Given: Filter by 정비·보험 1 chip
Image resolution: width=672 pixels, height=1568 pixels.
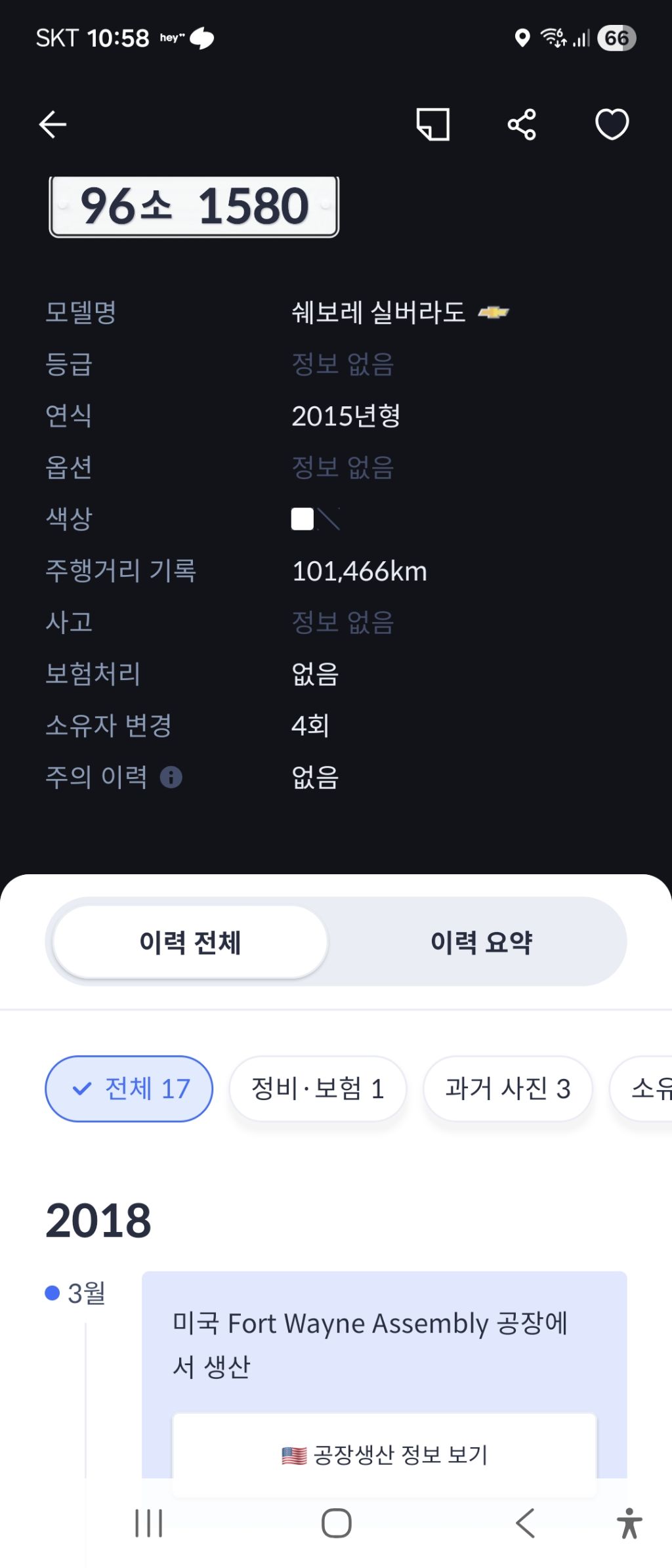Looking at the screenshot, I should click(318, 1089).
